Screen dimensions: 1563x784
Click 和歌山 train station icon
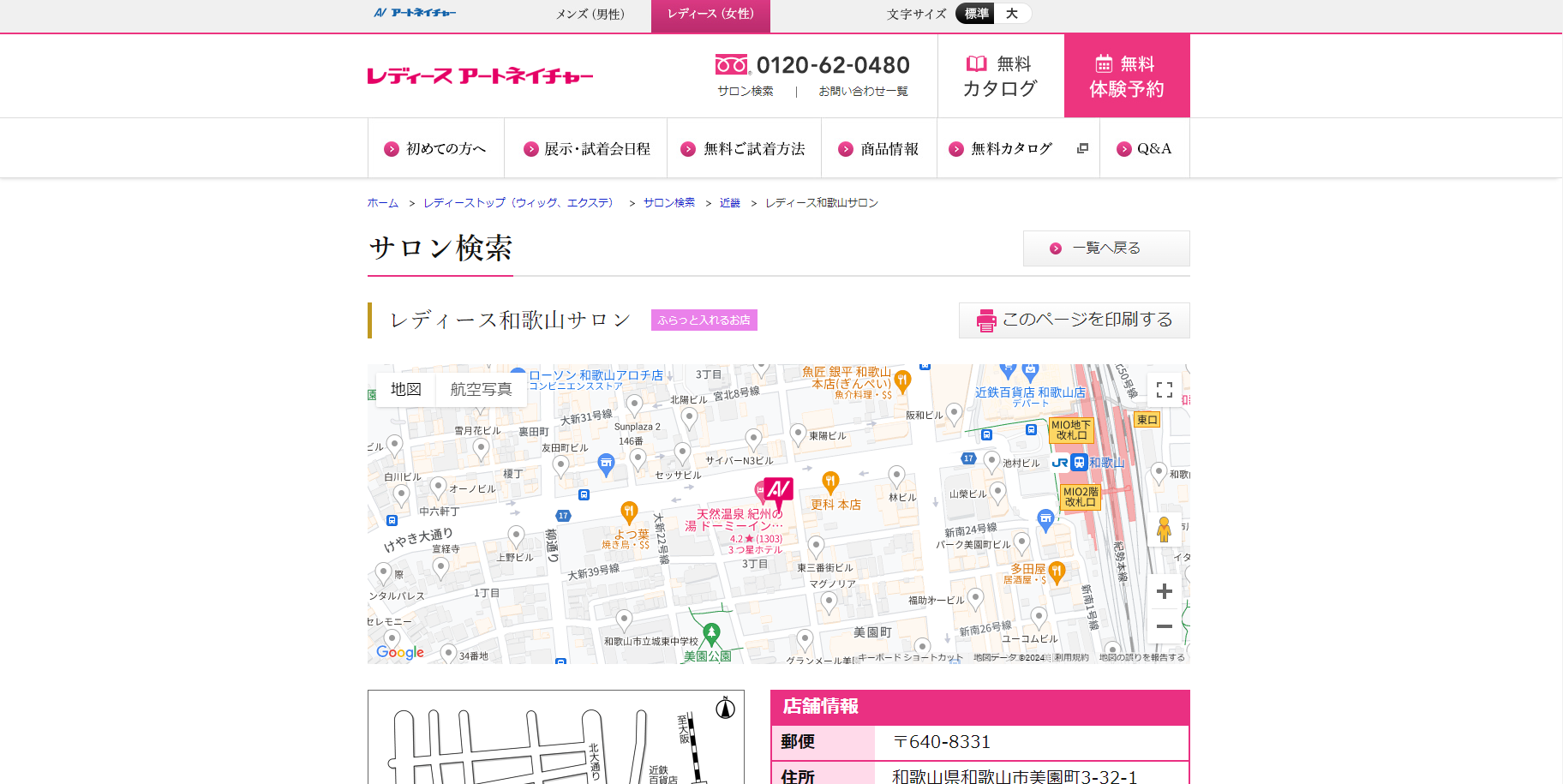(x=1080, y=463)
